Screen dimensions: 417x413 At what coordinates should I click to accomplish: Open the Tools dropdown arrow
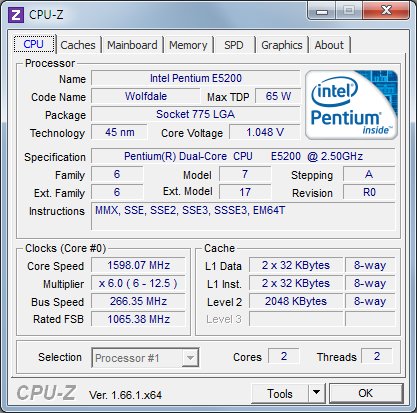click(317, 393)
